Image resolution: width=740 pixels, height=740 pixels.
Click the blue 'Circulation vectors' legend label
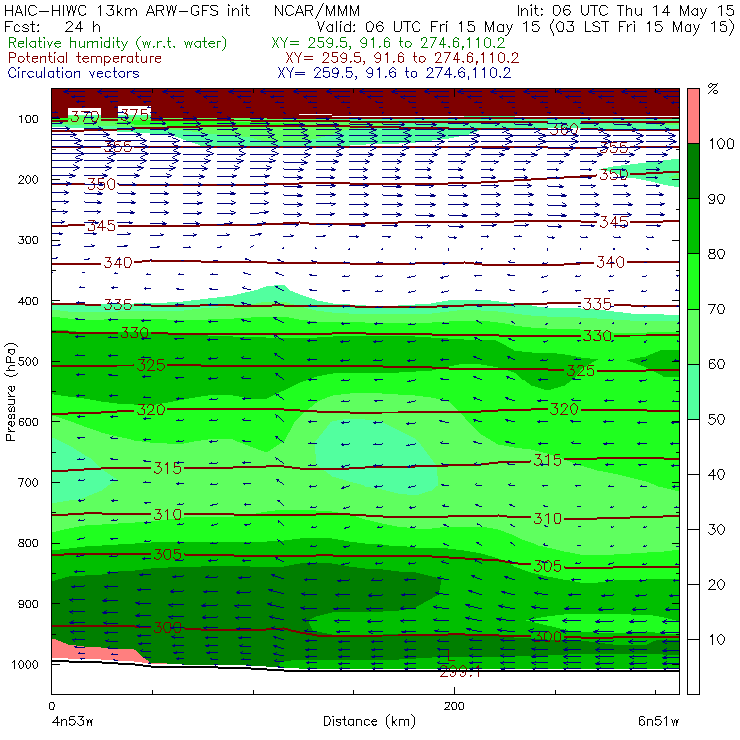coord(73,73)
